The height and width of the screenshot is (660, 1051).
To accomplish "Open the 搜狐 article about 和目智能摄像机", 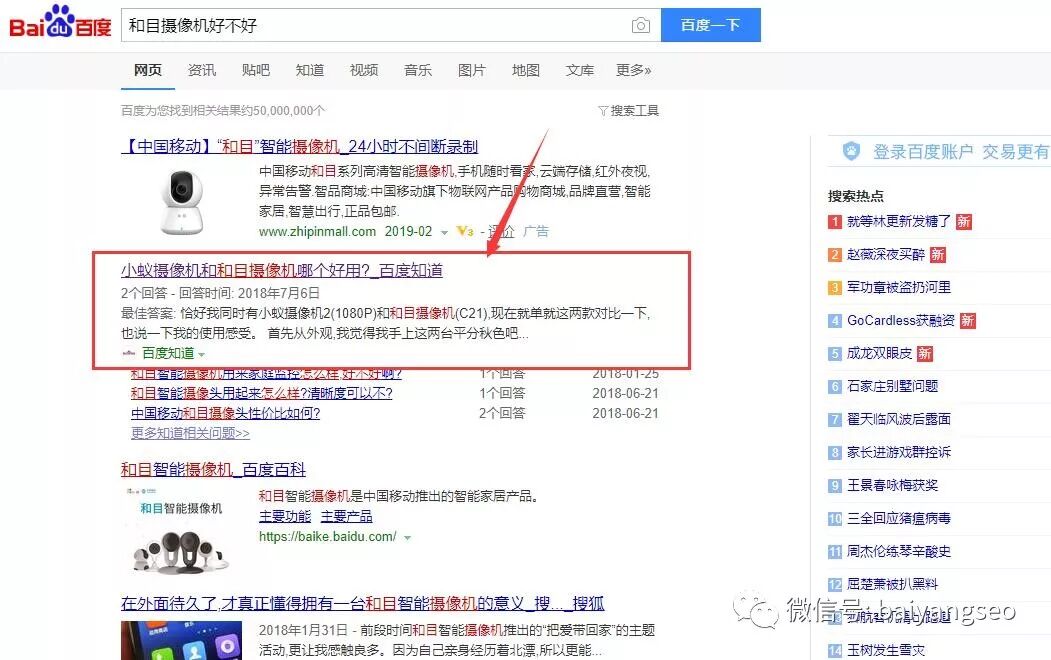I will click(363, 604).
